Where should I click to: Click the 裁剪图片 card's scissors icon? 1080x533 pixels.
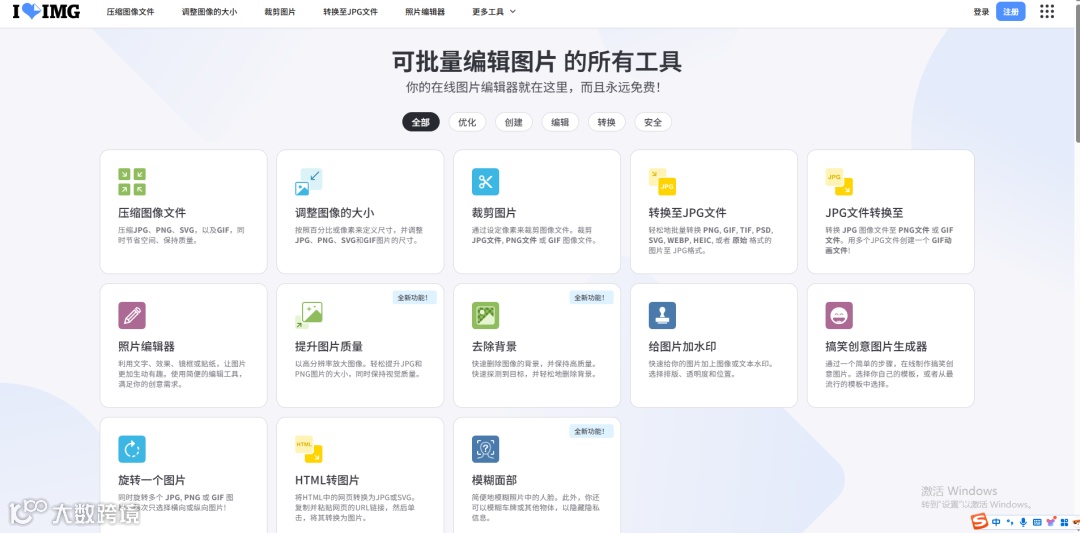pyautogui.click(x=486, y=182)
